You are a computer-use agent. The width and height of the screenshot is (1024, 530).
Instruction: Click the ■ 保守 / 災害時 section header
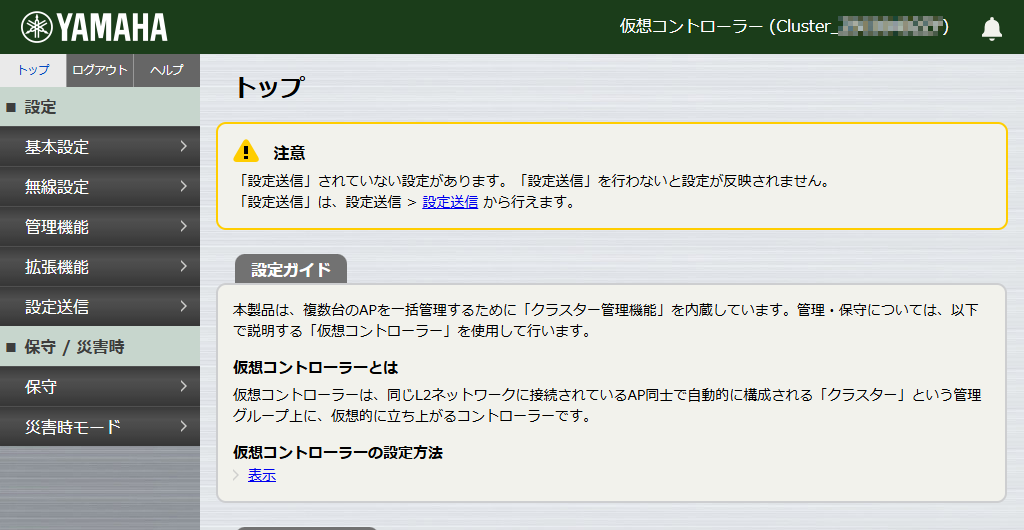100,347
